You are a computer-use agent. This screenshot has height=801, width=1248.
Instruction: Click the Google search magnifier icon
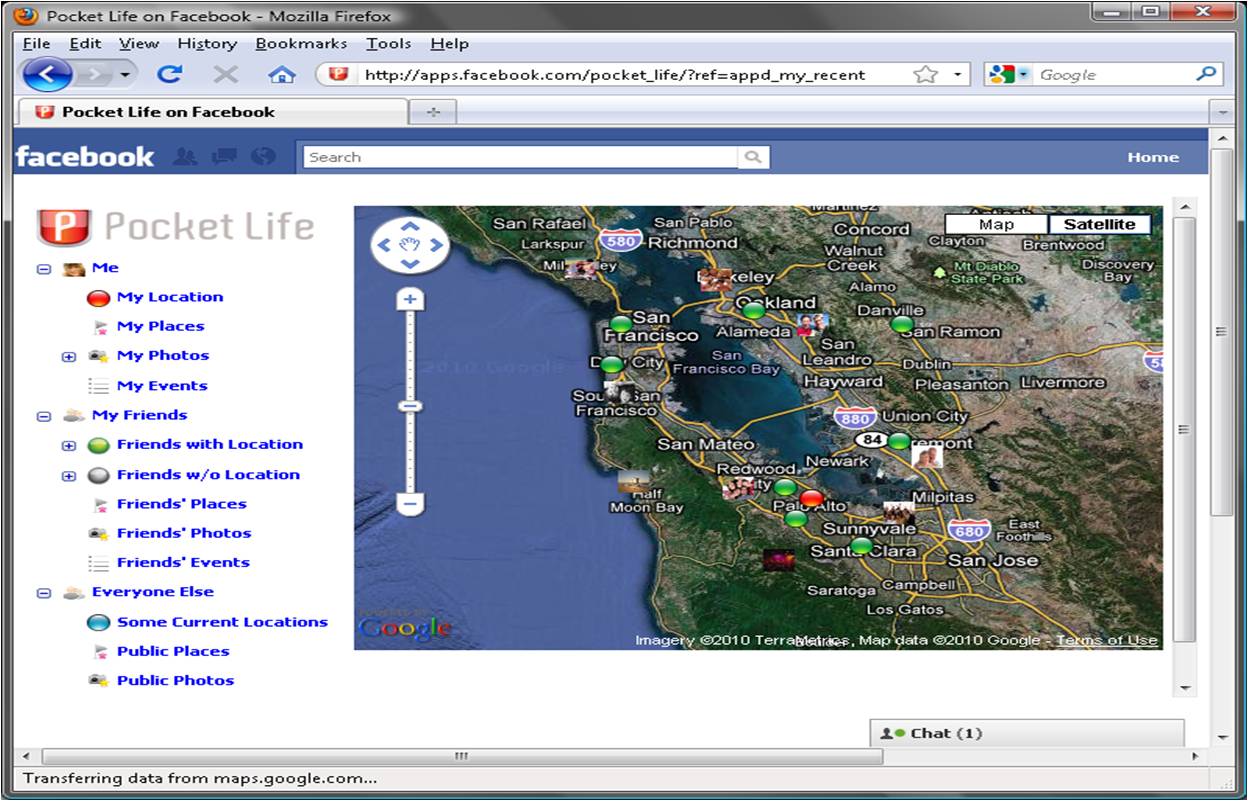point(1207,74)
